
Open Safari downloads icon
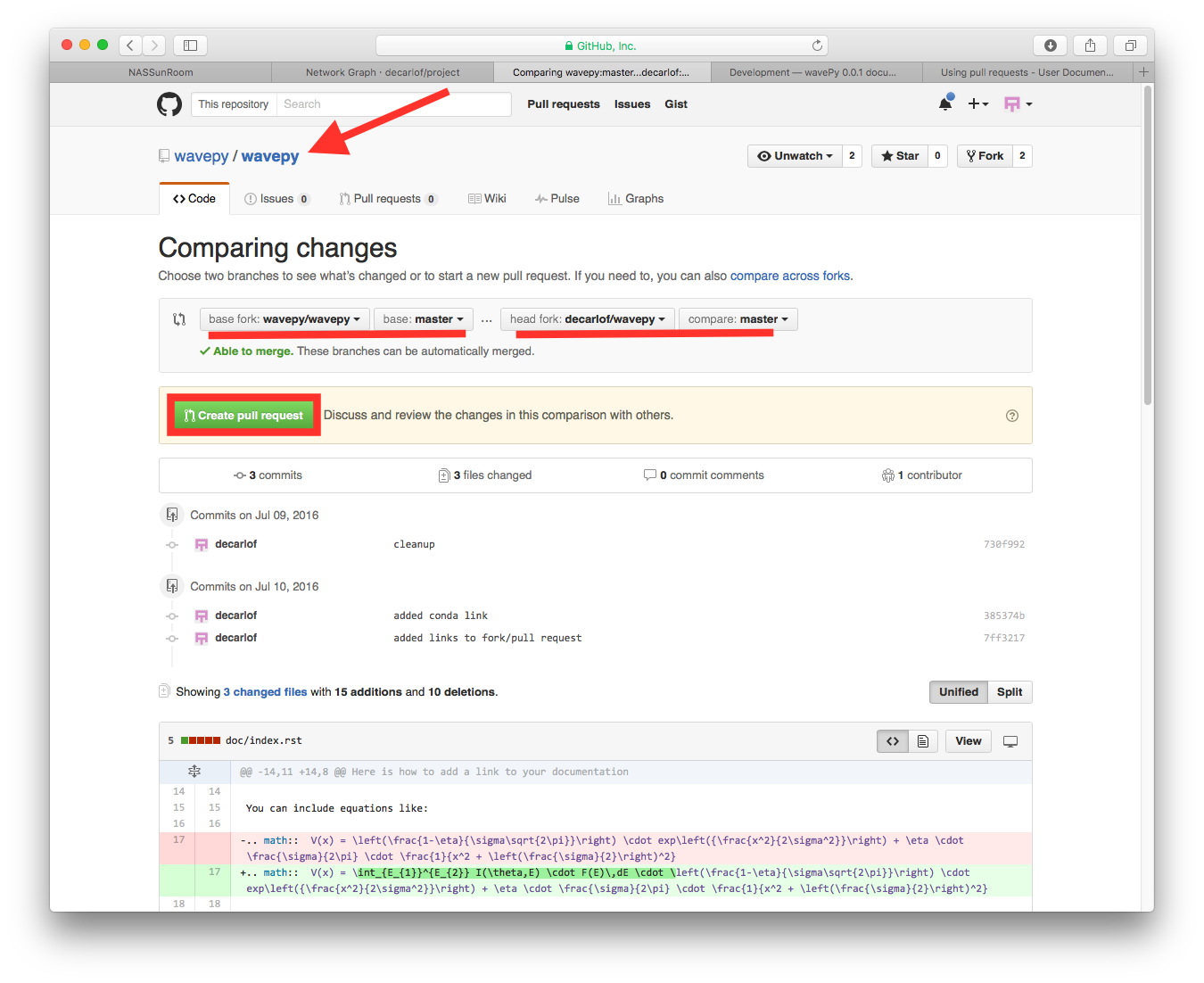pos(1051,45)
